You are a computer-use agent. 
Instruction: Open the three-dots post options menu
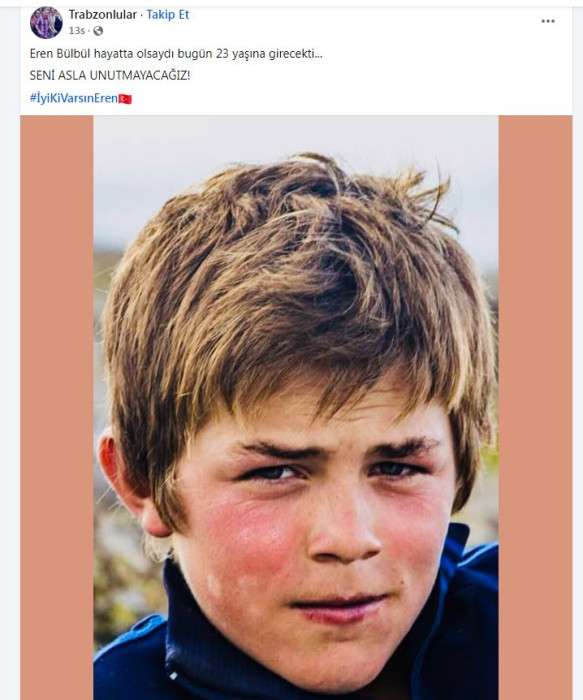click(x=548, y=21)
